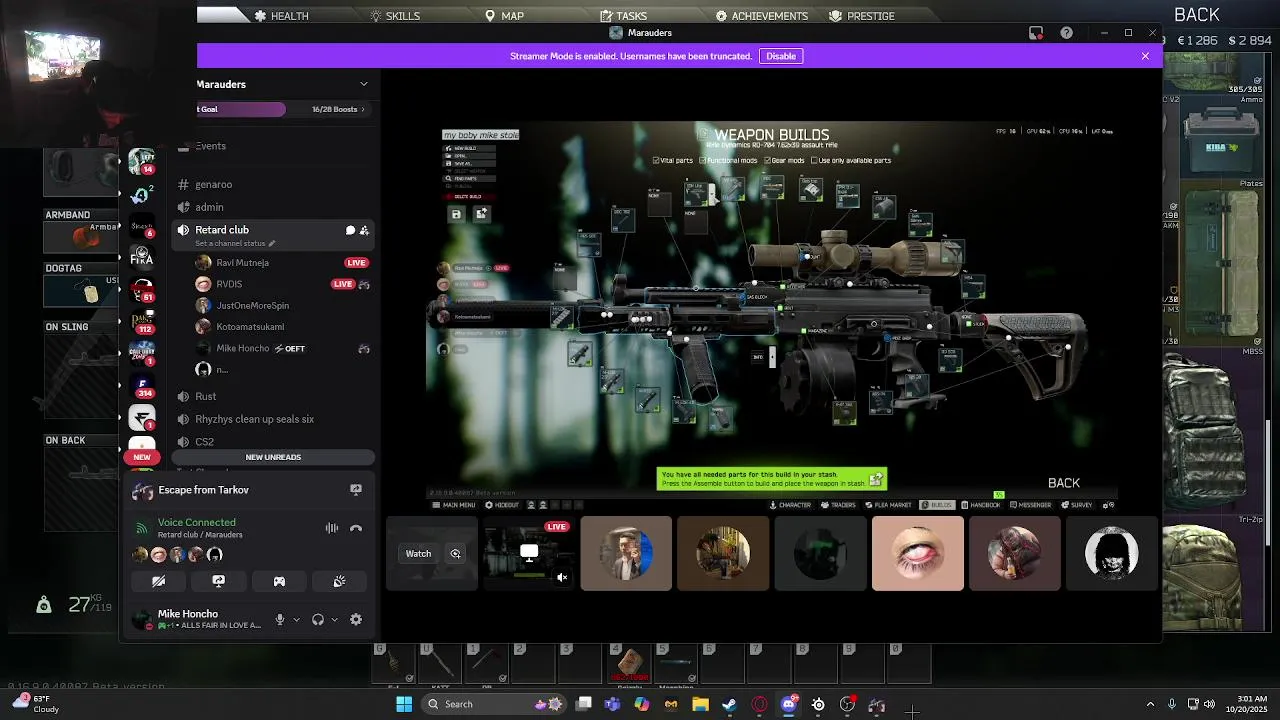The image size is (1280, 720).
Task: Open the HEALTH tab in Tarkov
Action: 281,16
